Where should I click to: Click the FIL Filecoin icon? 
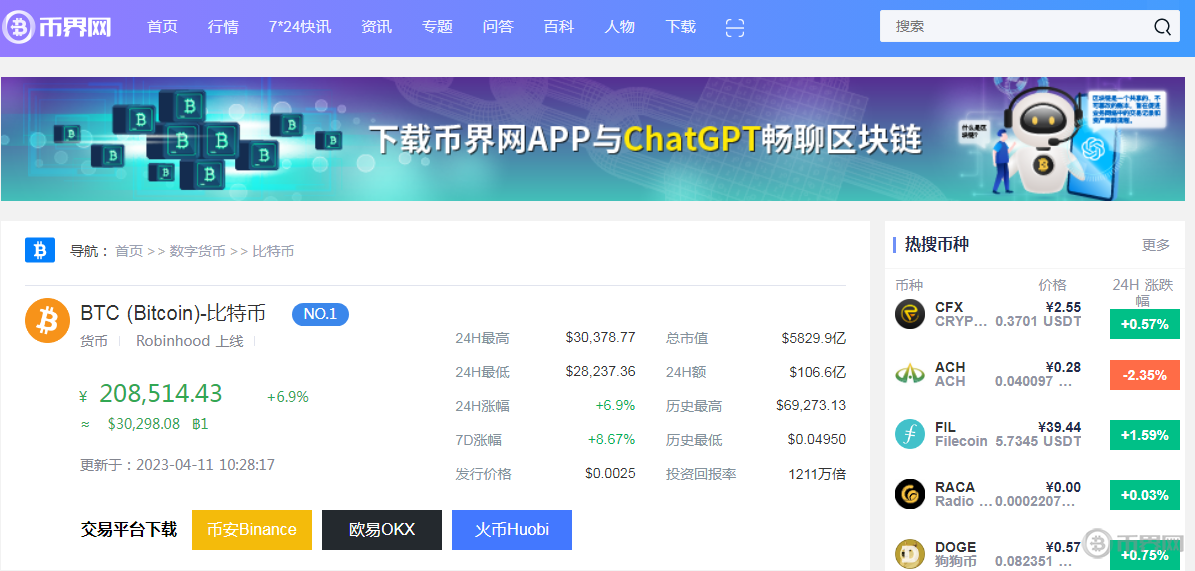[910, 434]
